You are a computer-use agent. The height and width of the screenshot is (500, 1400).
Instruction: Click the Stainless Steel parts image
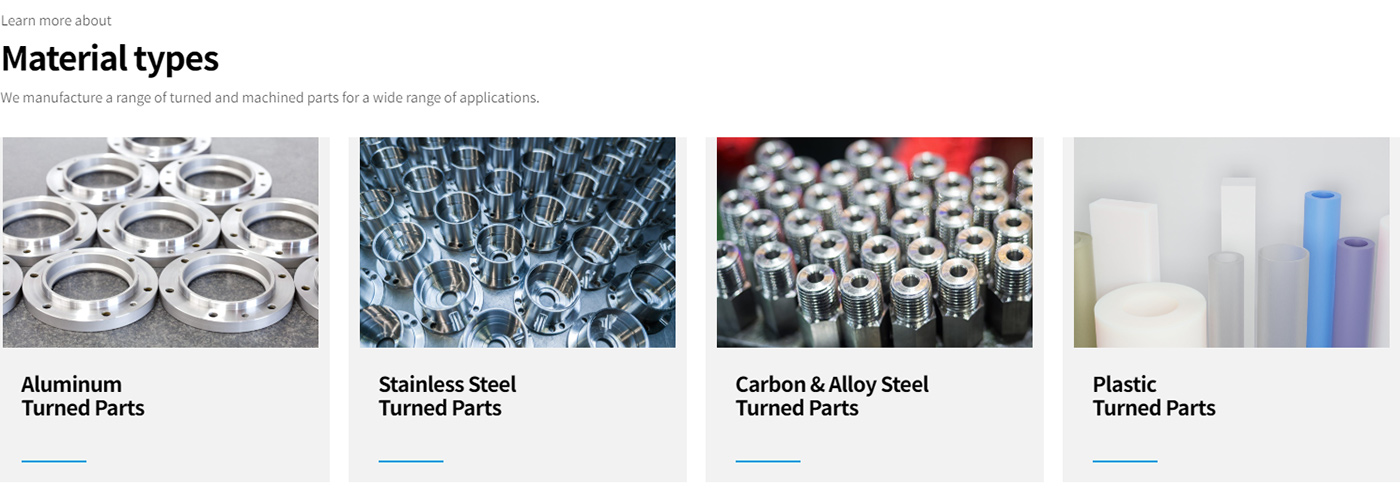pyautogui.click(x=517, y=242)
